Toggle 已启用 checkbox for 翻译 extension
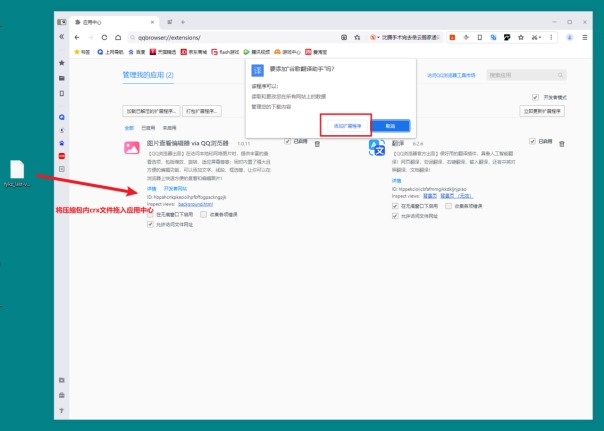Image resolution: width=604 pixels, height=431 pixels. pyautogui.click(x=533, y=142)
